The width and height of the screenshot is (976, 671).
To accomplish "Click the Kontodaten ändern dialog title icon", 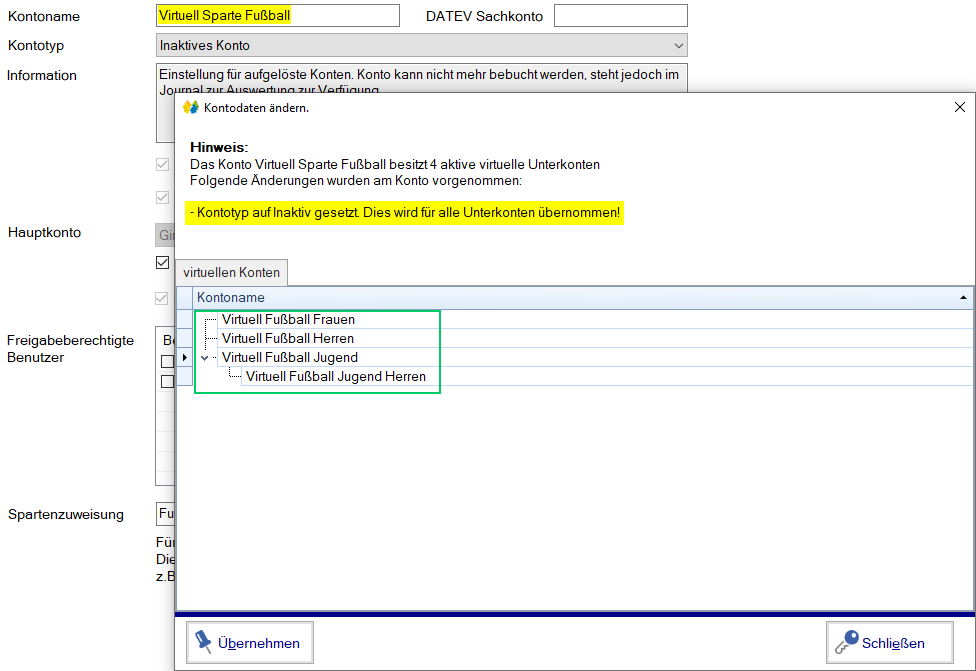I will [191, 107].
